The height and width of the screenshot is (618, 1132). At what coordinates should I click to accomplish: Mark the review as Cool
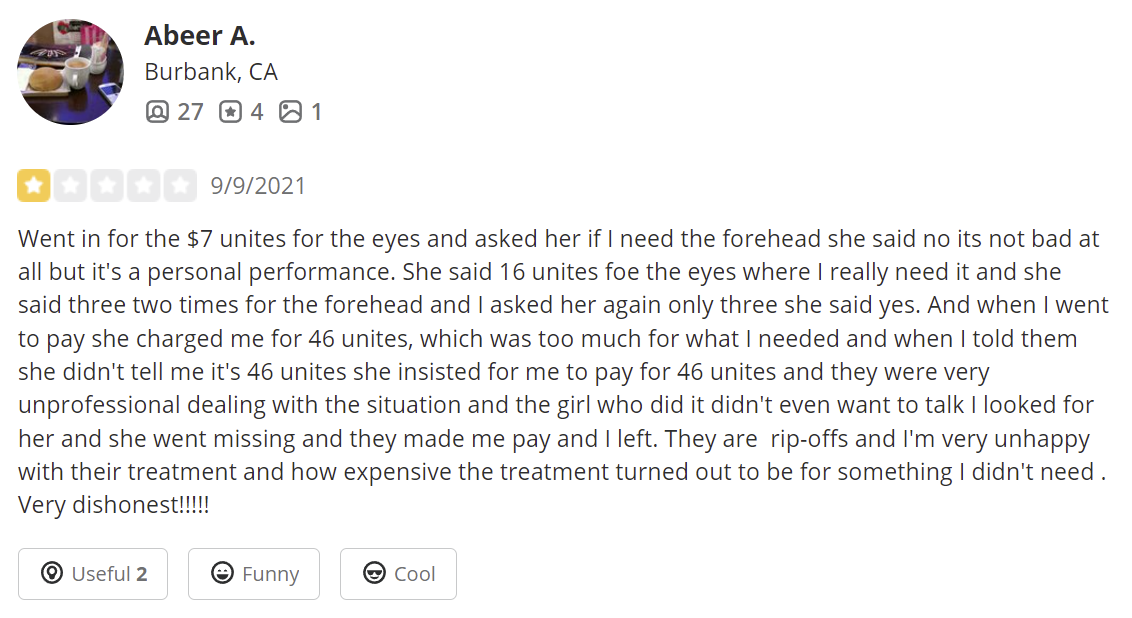(x=399, y=574)
